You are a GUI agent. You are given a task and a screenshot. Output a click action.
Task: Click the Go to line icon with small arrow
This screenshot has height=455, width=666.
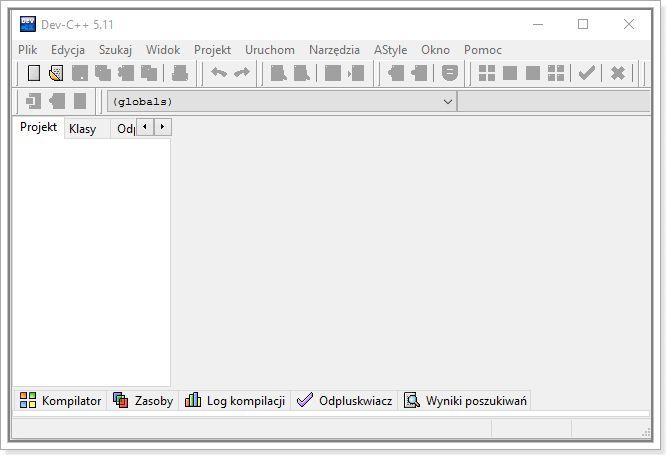(x=356, y=73)
